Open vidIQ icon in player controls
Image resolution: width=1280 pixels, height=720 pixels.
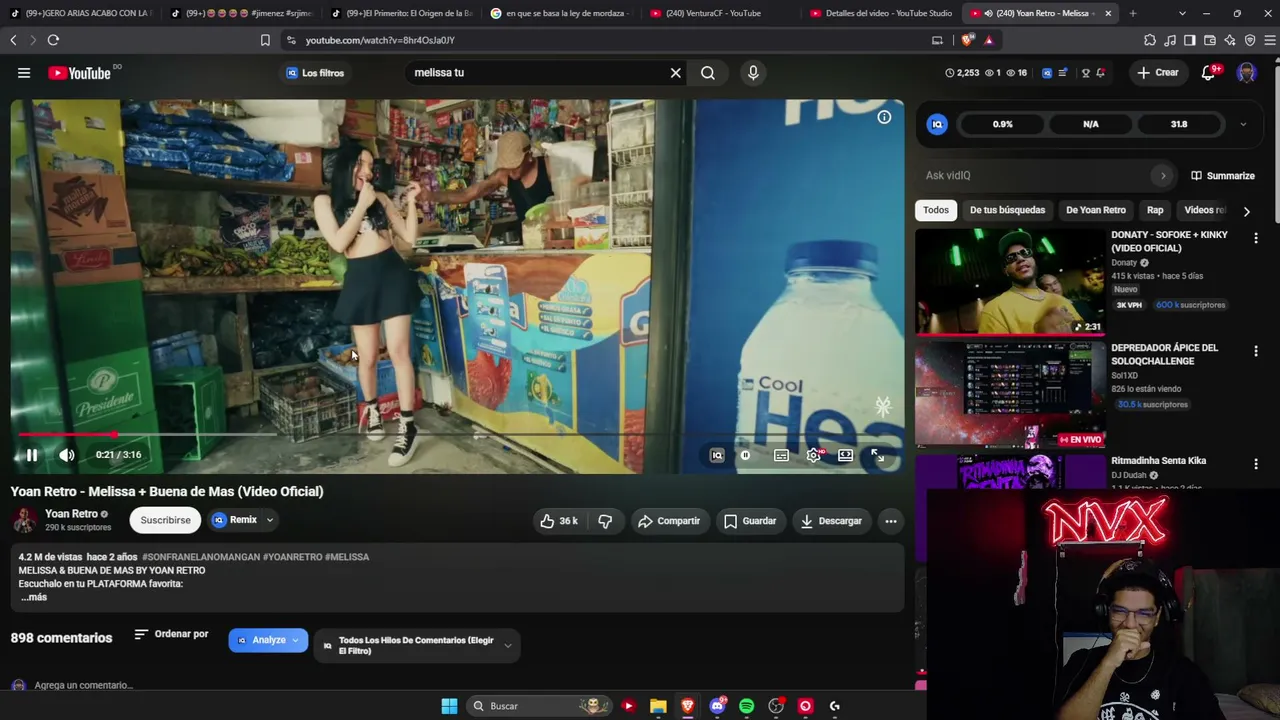[x=717, y=455]
